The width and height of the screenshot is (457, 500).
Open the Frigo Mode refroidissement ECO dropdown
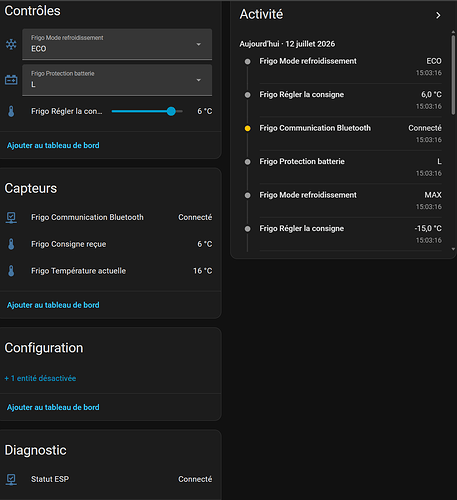117,44
